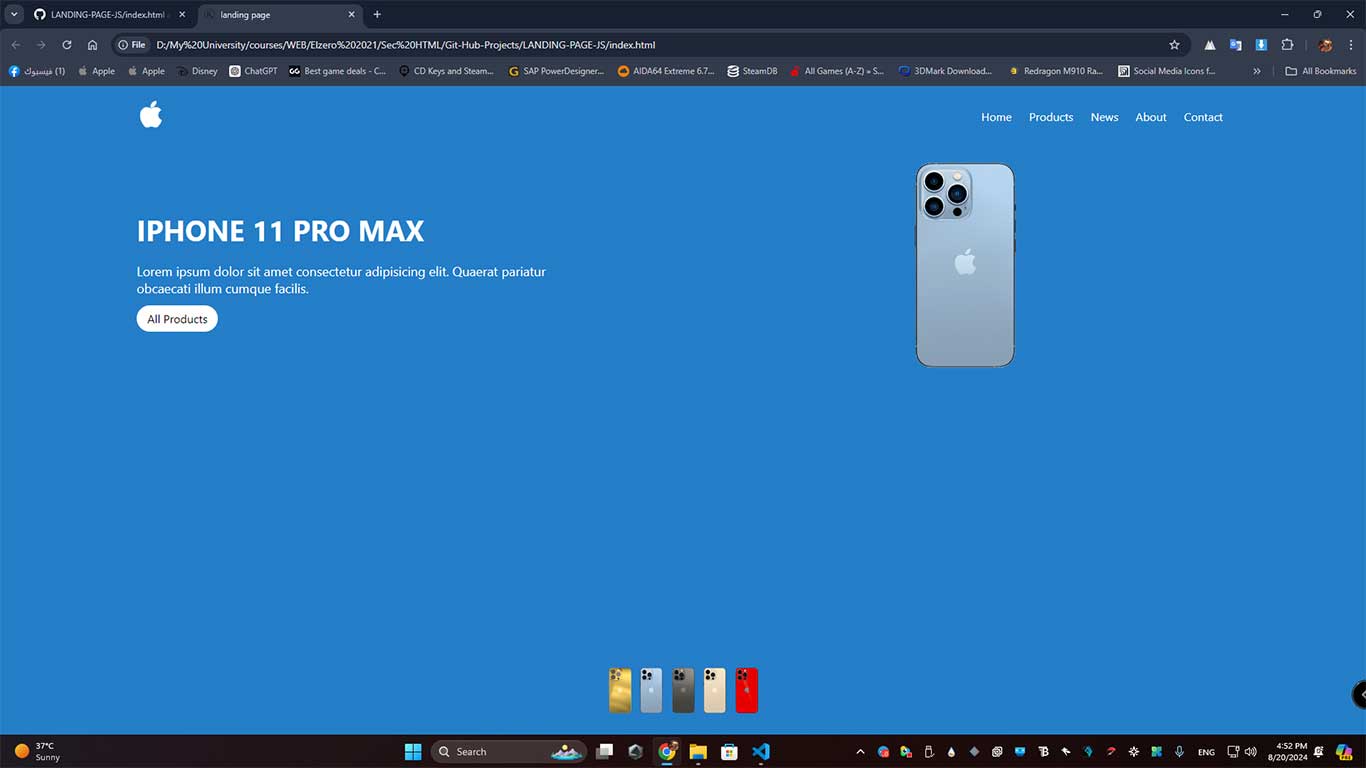Open the Extensions puzzle icon
The image size is (1366, 768).
click(1287, 45)
